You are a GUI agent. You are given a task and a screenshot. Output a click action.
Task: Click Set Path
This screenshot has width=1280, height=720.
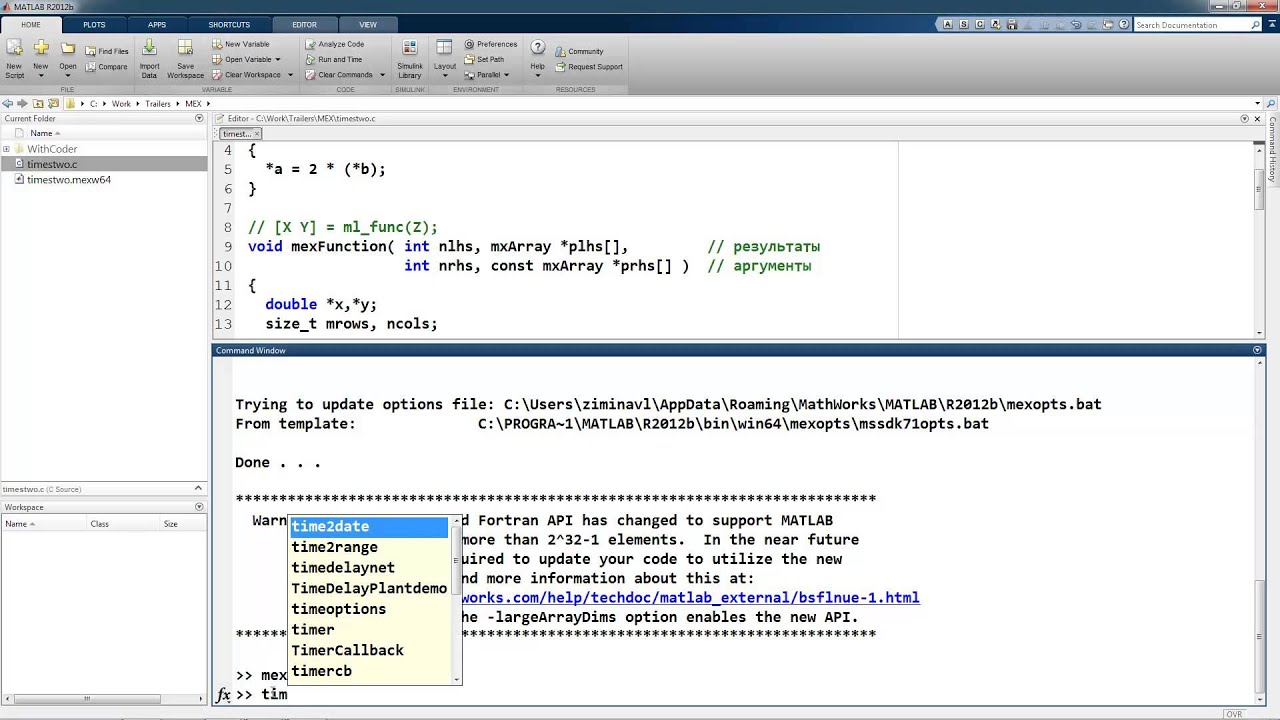484,59
